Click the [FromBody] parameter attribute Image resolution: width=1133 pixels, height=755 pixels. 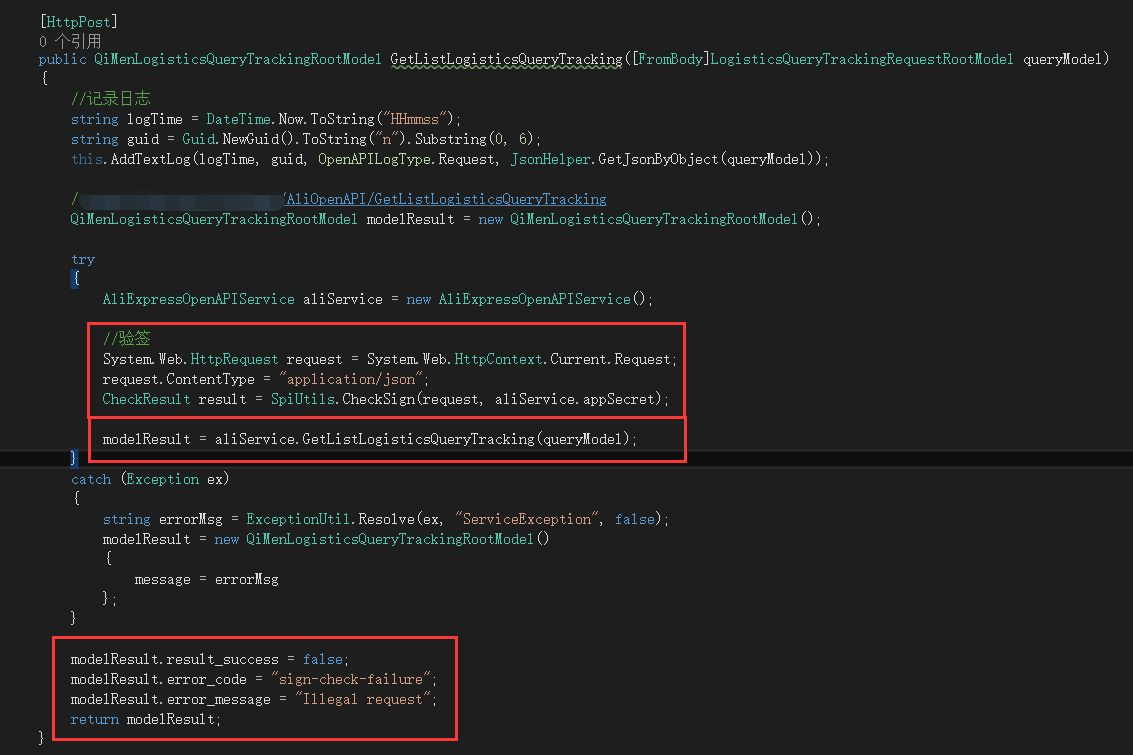coord(670,59)
